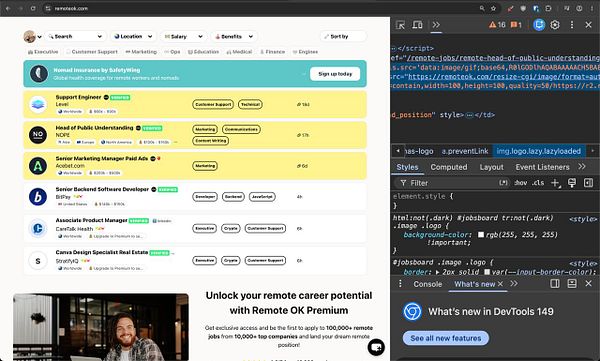Switch to the Console drawer tab

[x=428, y=284]
